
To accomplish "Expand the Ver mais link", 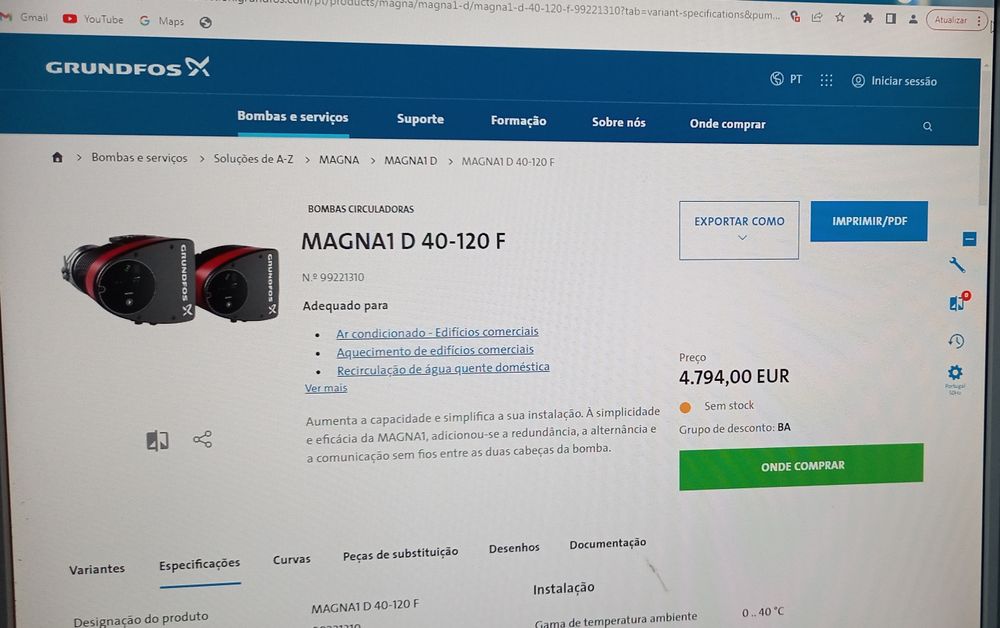I will 326,388.
